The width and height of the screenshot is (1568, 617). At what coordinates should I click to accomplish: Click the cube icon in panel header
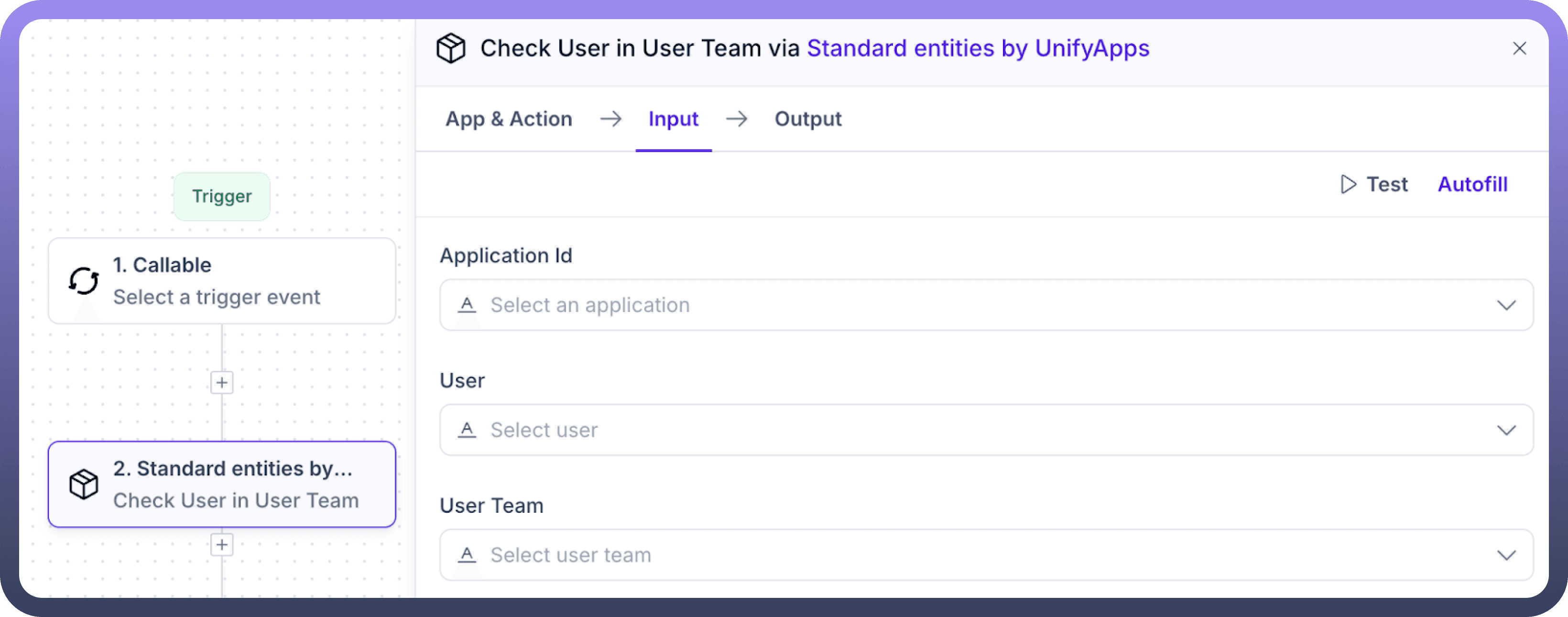coord(451,48)
